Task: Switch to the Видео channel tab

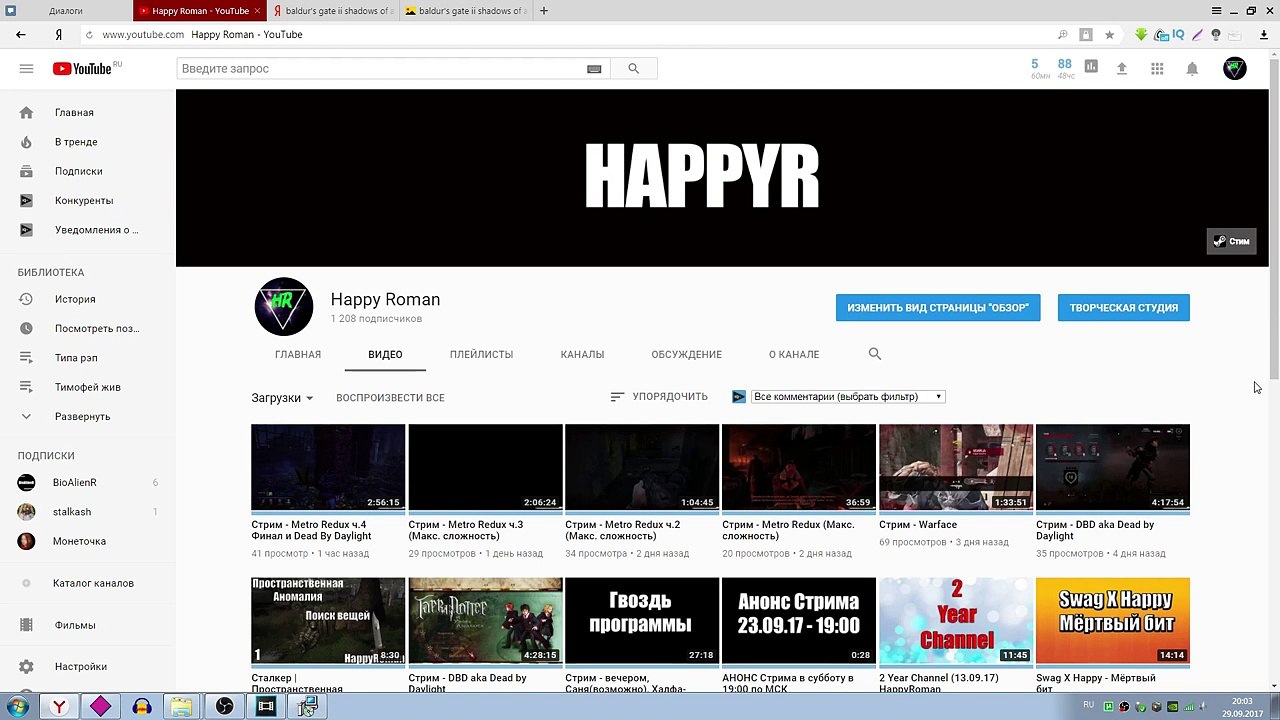Action: [x=385, y=354]
